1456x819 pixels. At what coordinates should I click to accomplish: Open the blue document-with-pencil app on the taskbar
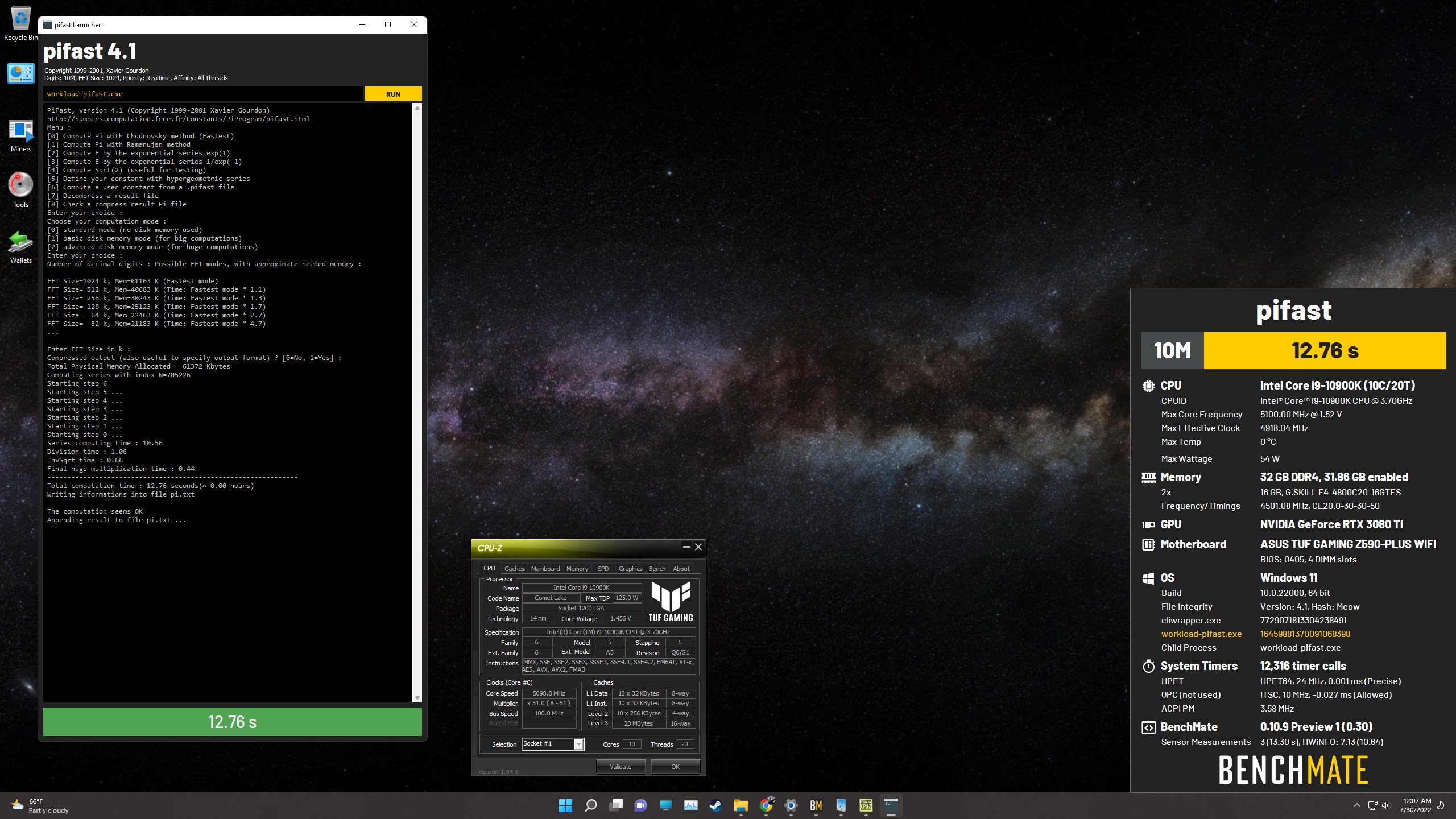tap(841, 805)
